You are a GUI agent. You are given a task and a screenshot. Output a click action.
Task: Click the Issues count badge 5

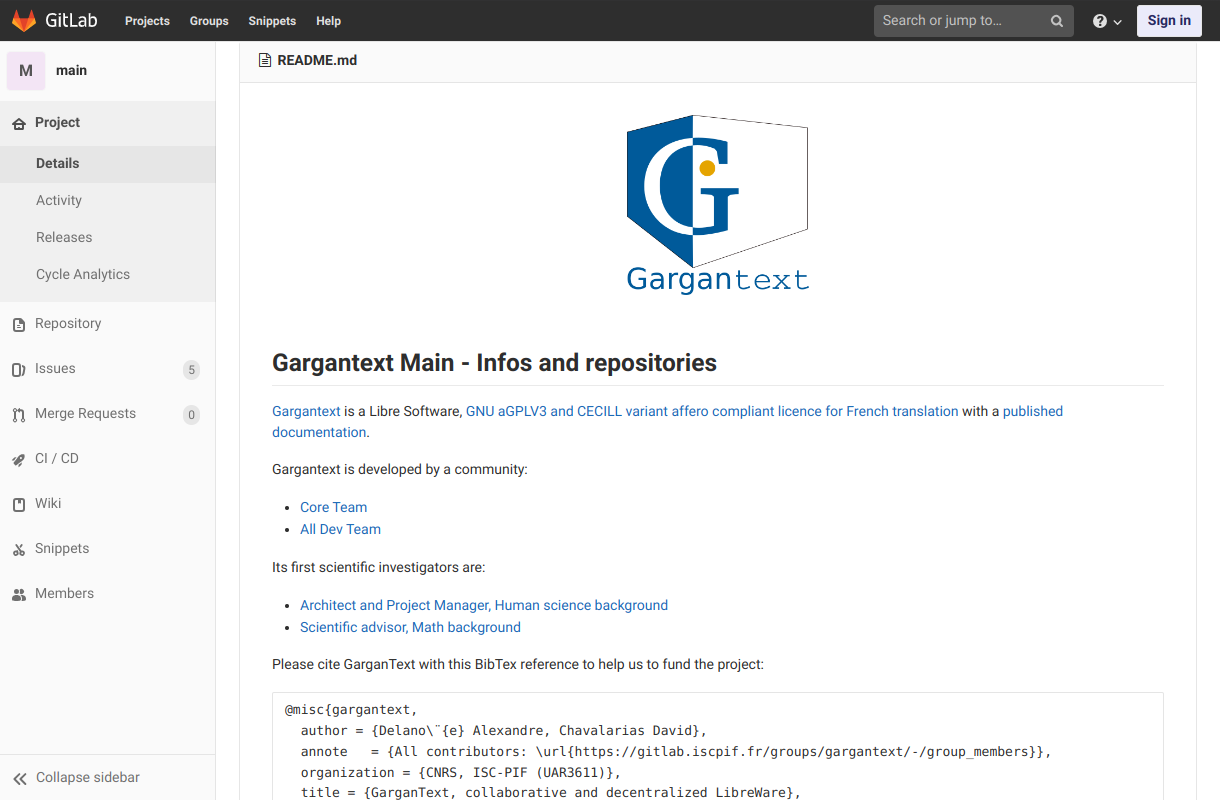(191, 370)
